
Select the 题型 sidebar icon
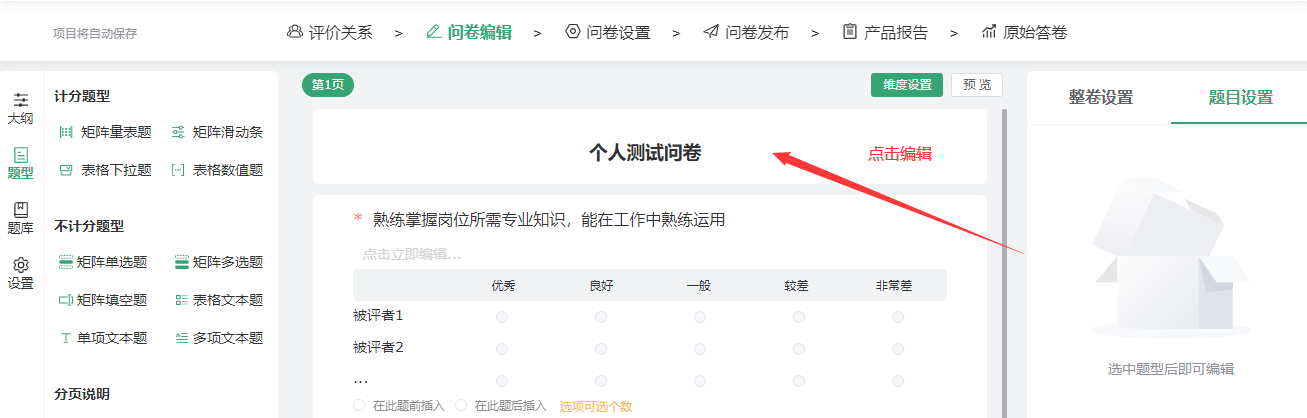coord(20,163)
